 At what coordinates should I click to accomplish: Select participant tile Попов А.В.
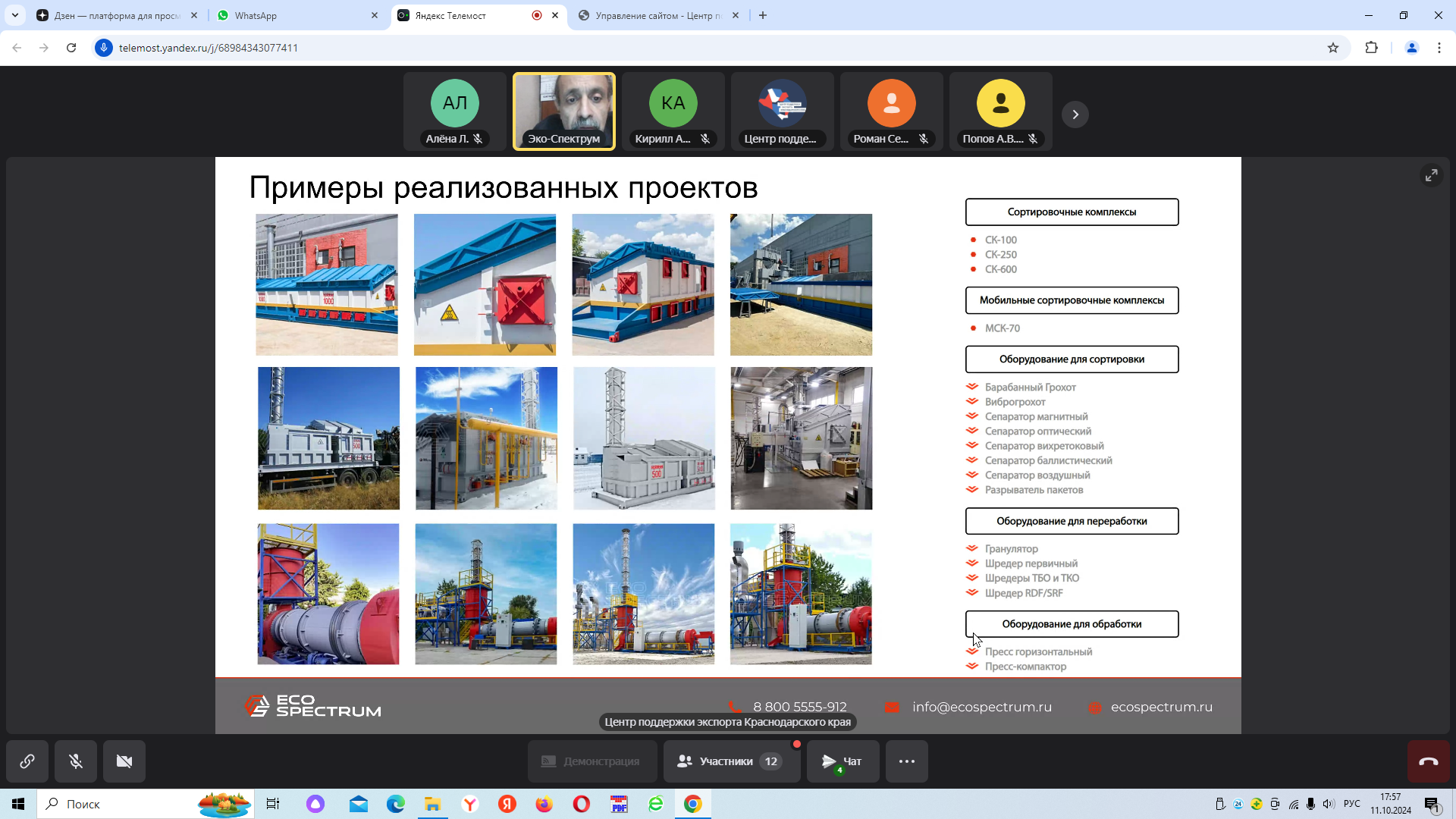tap(1001, 111)
